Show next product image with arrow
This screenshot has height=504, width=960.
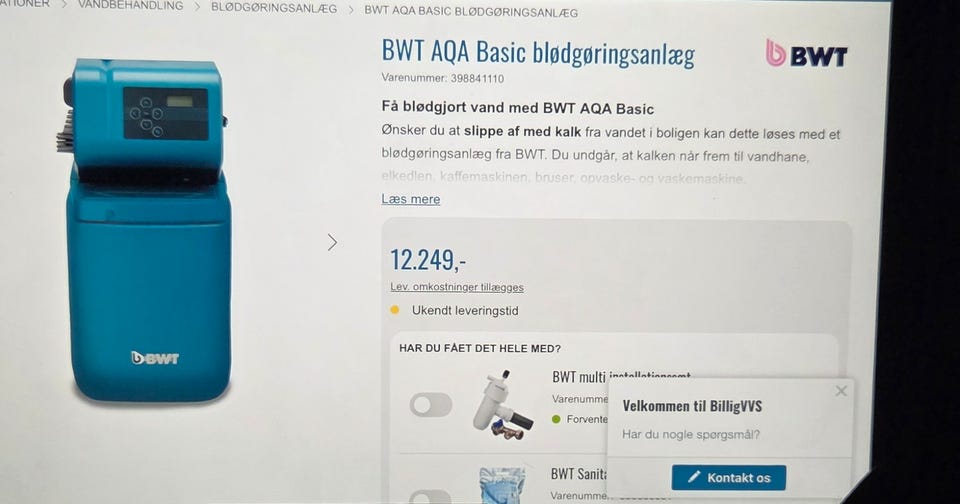(332, 243)
